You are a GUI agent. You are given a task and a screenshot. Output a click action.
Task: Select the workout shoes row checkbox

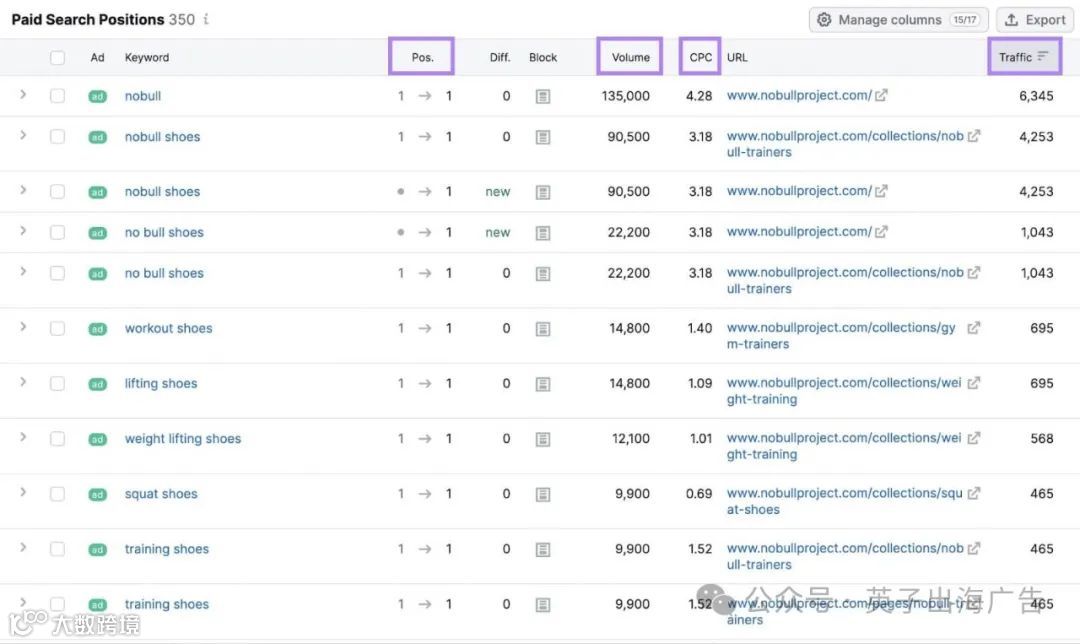point(57,329)
